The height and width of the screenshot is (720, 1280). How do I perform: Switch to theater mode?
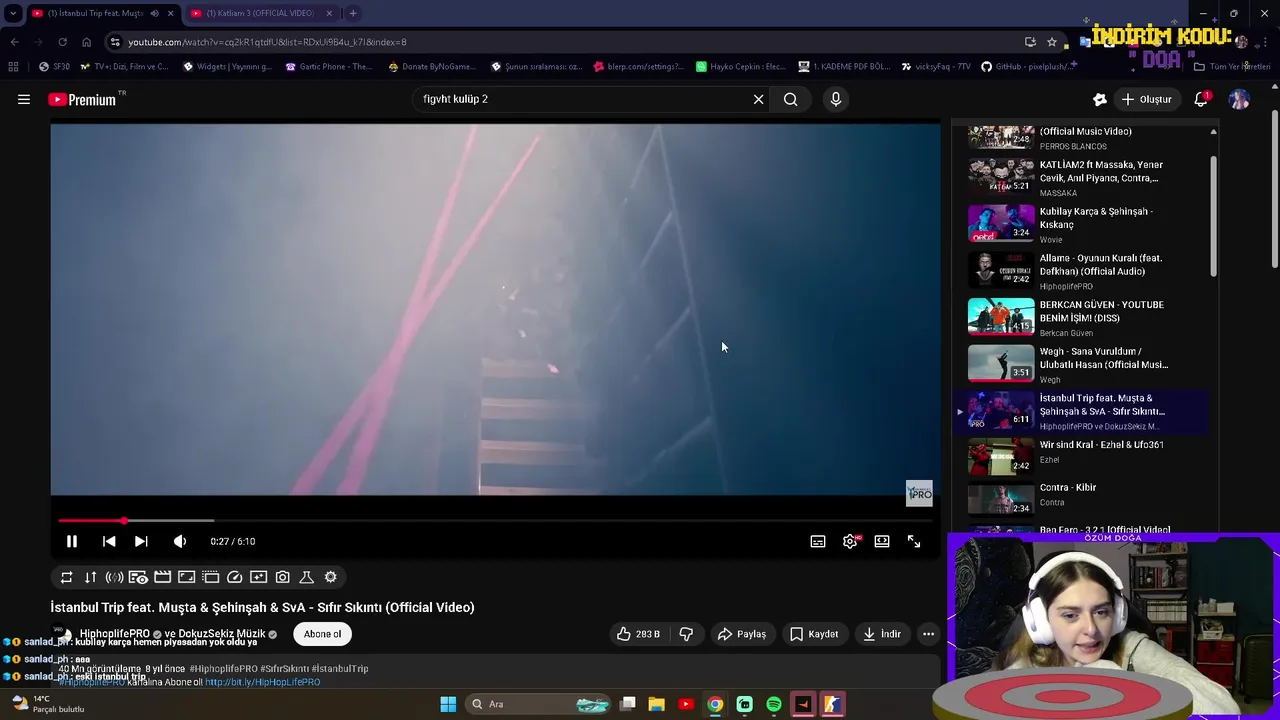point(882,541)
